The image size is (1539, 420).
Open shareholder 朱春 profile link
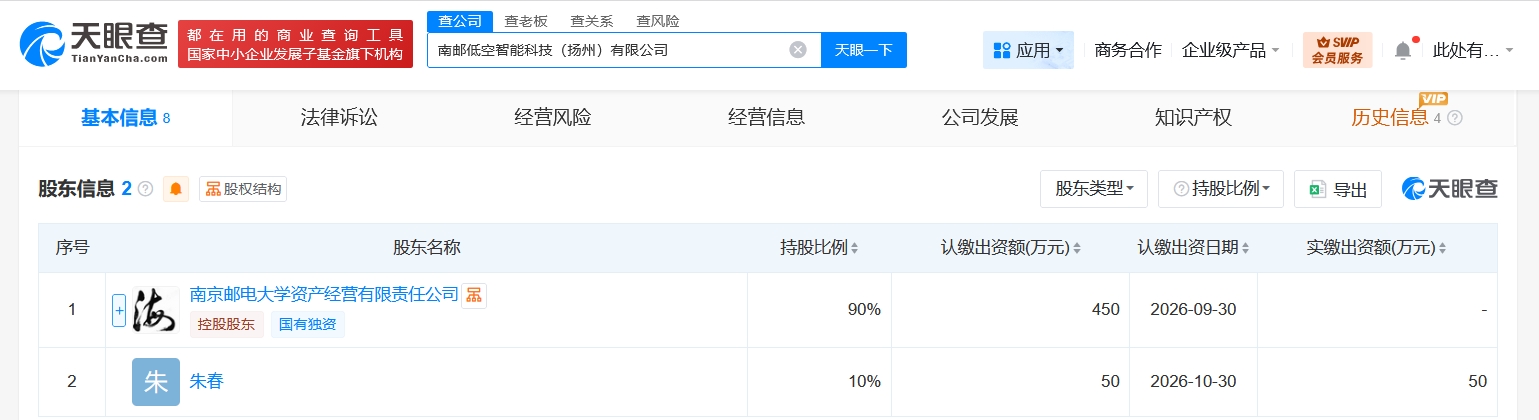207,381
